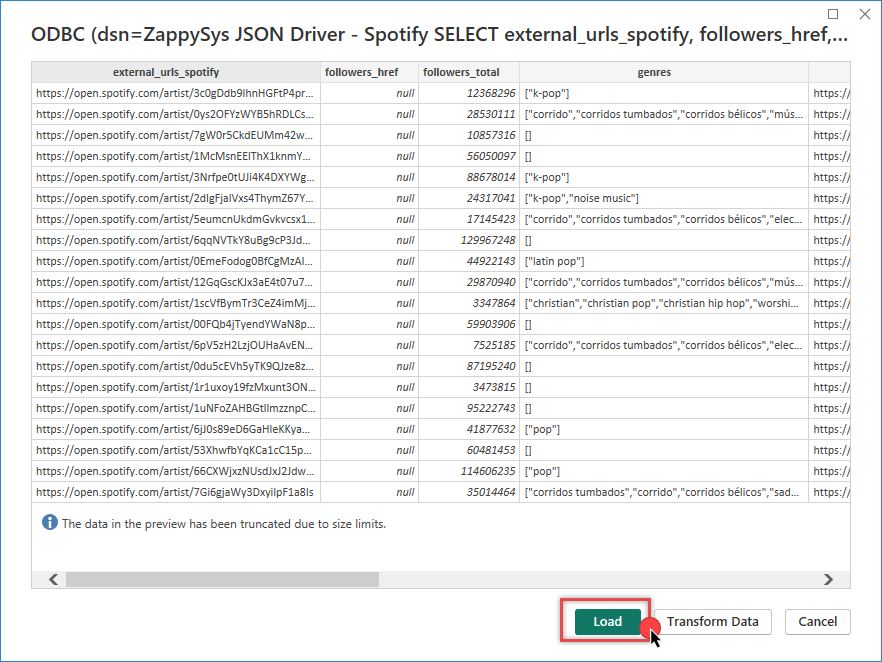Close the dialog with the X icon
Image resolution: width=882 pixels, height=662 pixels.
[x=865, y=14]
